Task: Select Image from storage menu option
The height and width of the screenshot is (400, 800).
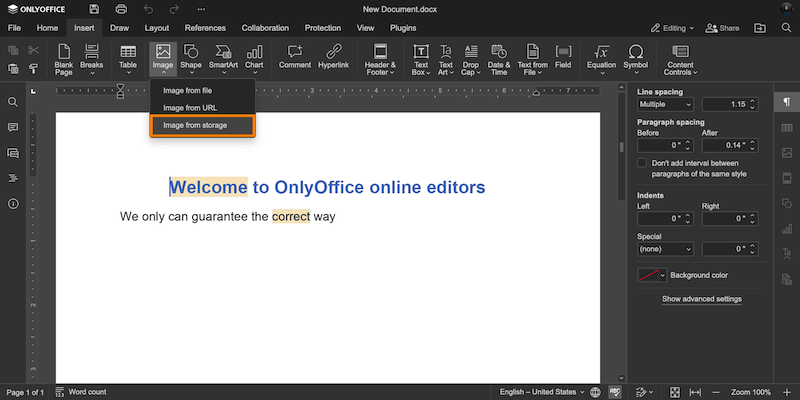Action: tap(203, 125)
